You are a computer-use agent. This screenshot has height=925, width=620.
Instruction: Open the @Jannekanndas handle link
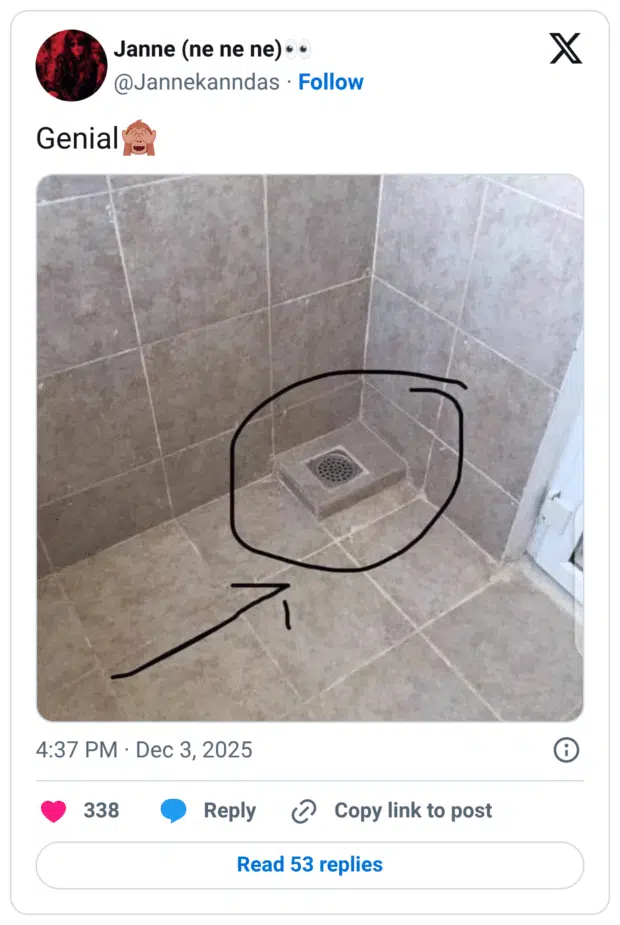196,82
